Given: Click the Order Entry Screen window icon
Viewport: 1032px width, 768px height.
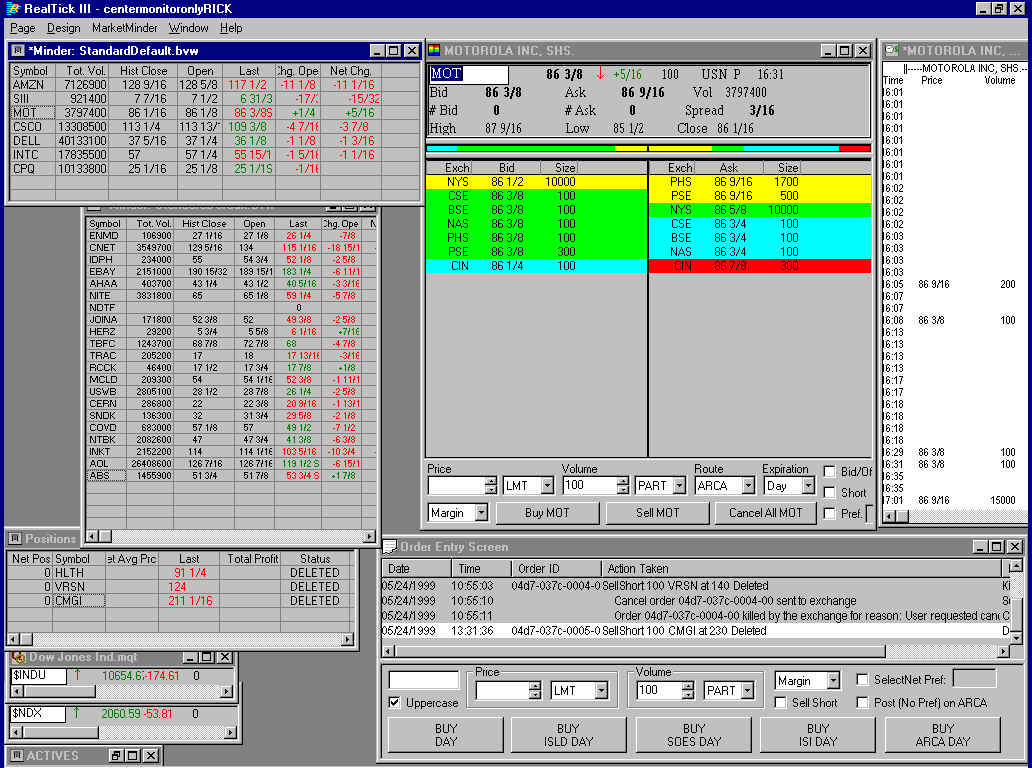Looking at the screenshot, I should point(390,547).
